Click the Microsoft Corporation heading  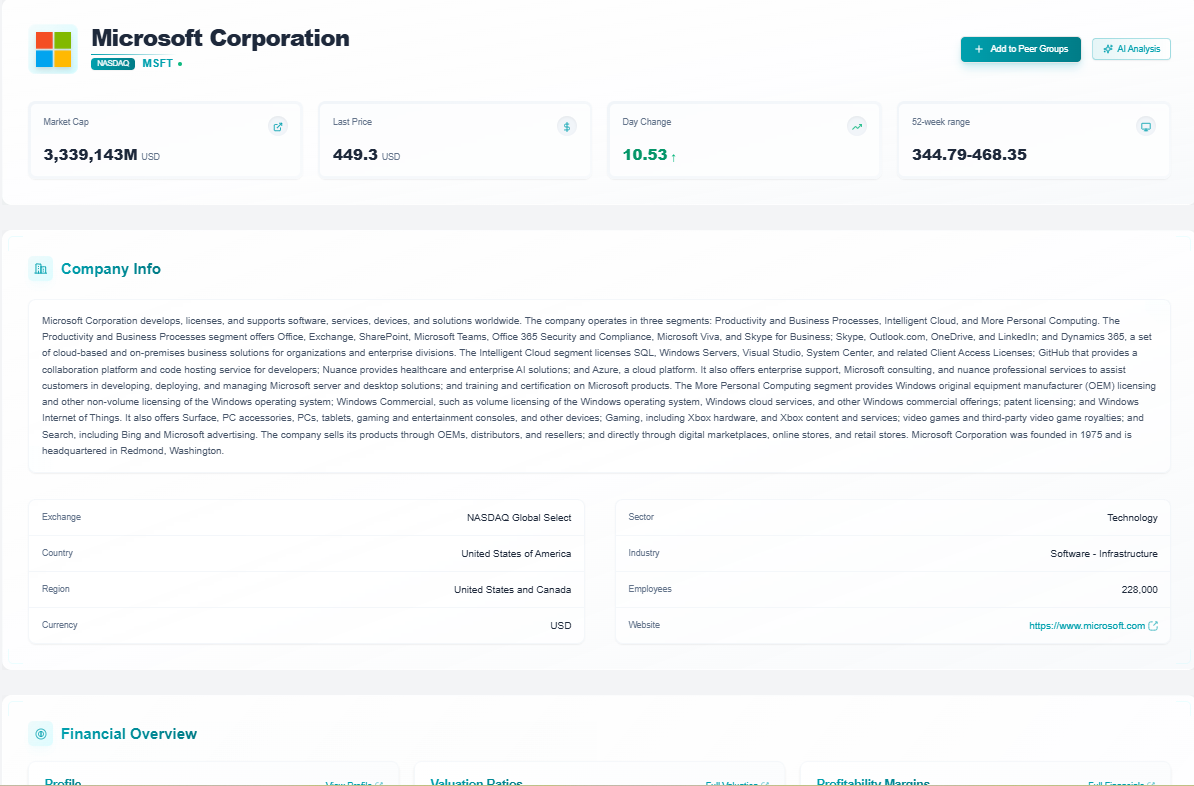pos(220,38)
